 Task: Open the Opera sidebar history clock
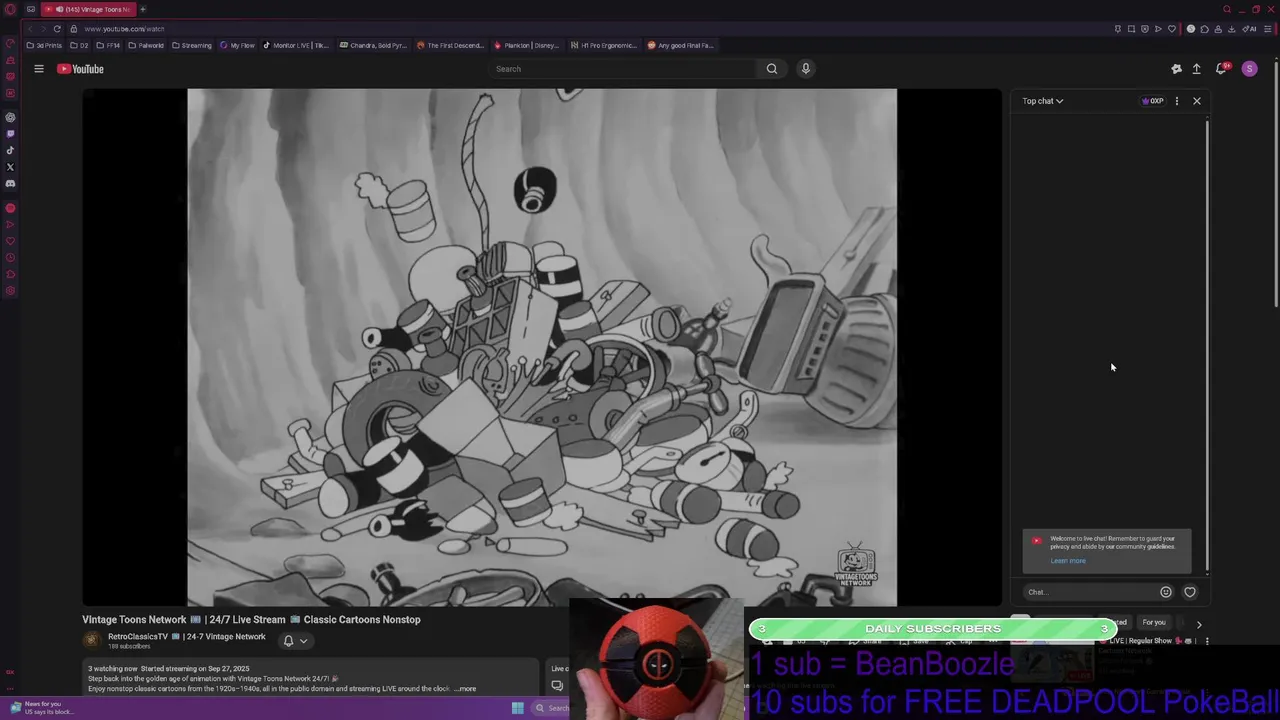(10, 258)
